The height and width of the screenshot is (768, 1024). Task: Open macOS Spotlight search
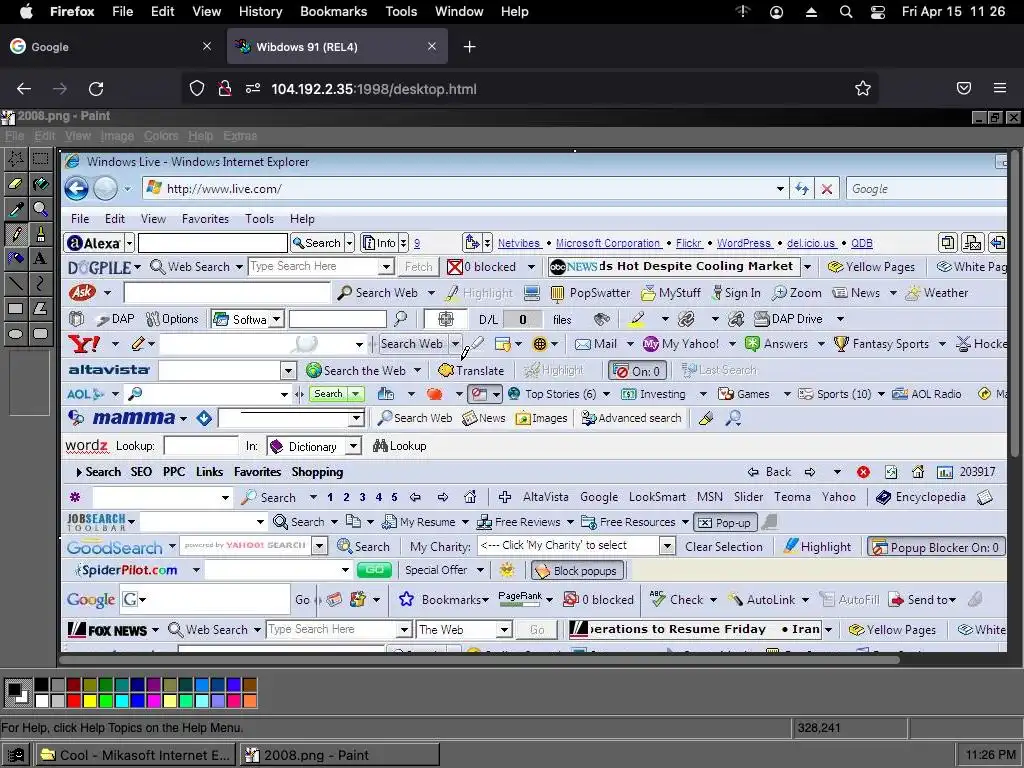coord(846,12)
